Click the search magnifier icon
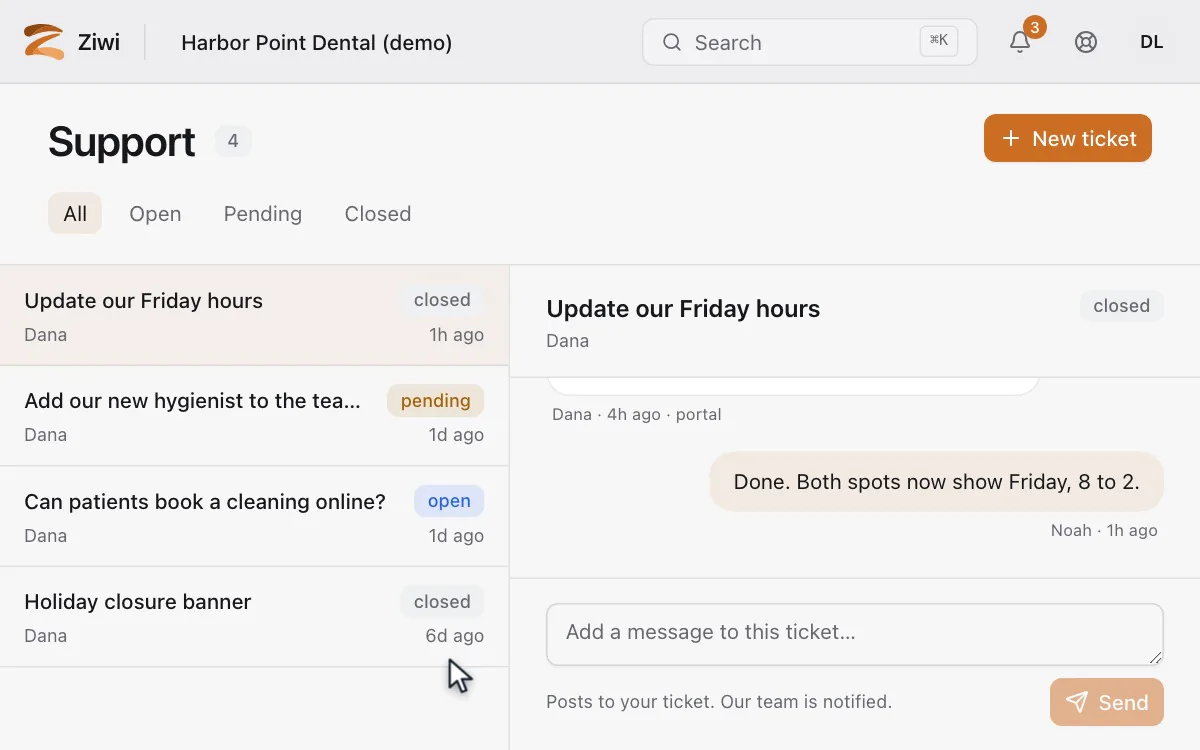 [672, 42]
